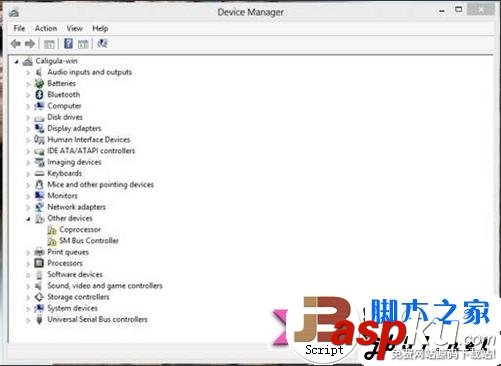Click the Scan for hardware changes toolbar icon
The image size is (501, 366).
[102, 43]
